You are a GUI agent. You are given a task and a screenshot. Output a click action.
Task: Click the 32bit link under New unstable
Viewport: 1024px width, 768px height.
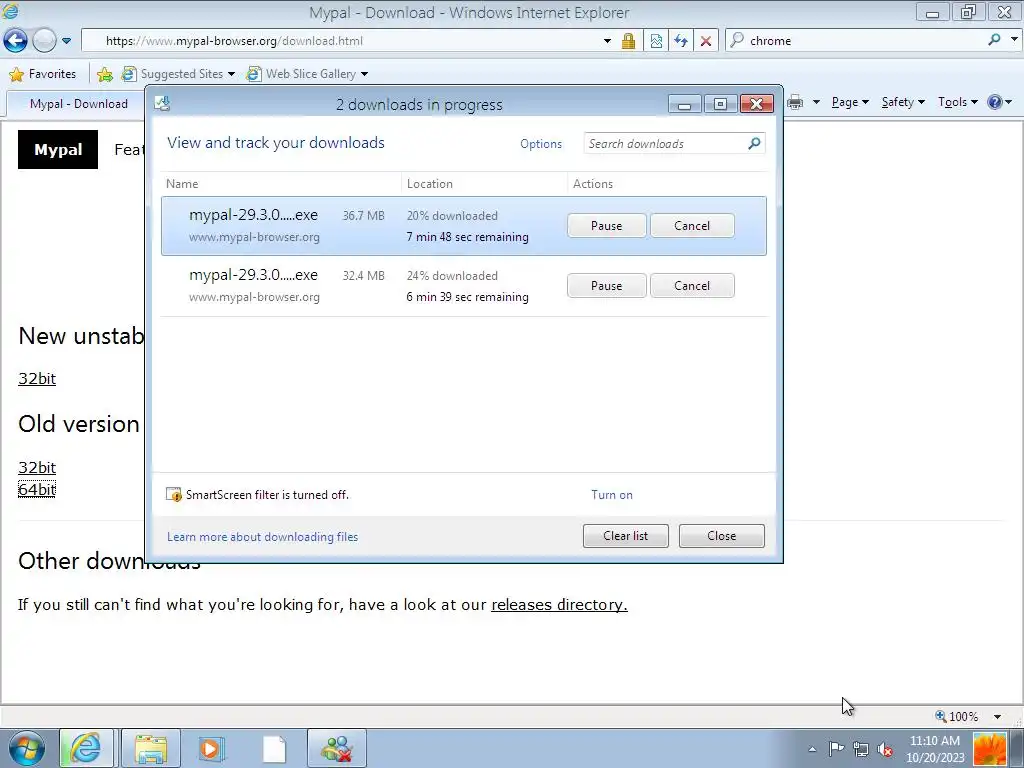37,379
